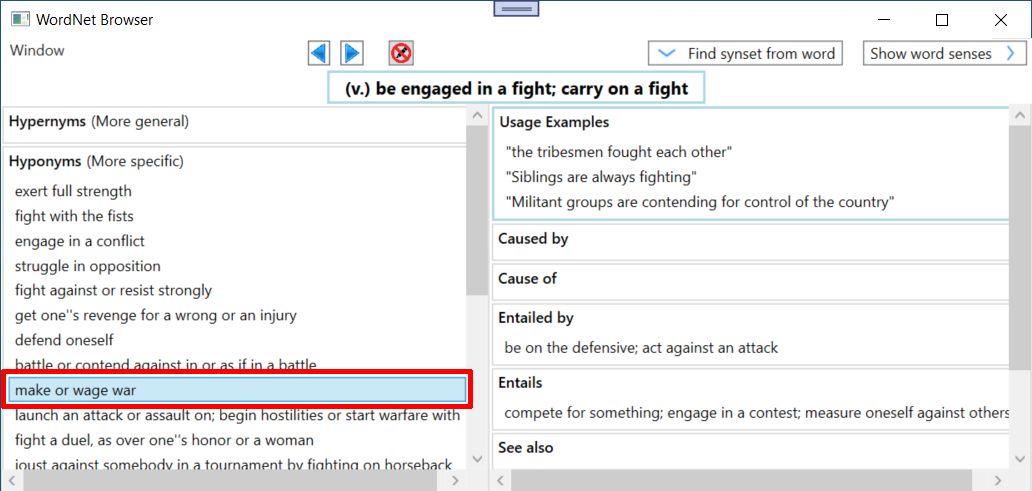The height and width of the screenshot is (491, 1032).
Task: Go forward with the right arrow icon
Action: pos(352,53)
